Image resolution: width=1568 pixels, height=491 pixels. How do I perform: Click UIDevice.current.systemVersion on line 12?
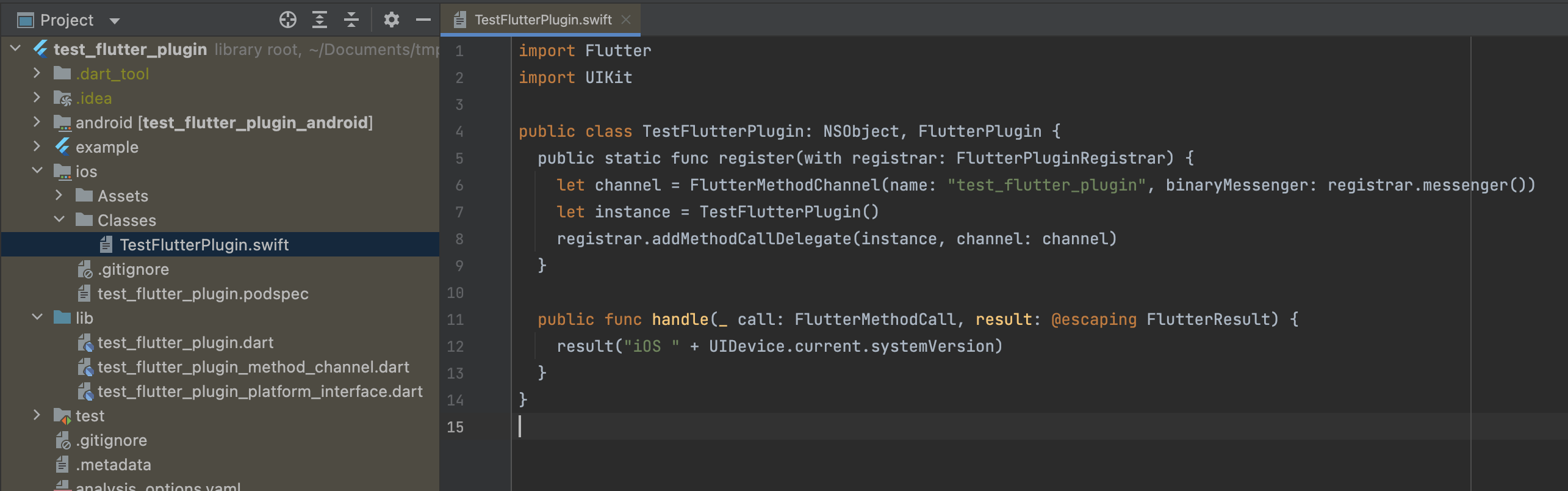pyautogui.click(x=851, y=346)
